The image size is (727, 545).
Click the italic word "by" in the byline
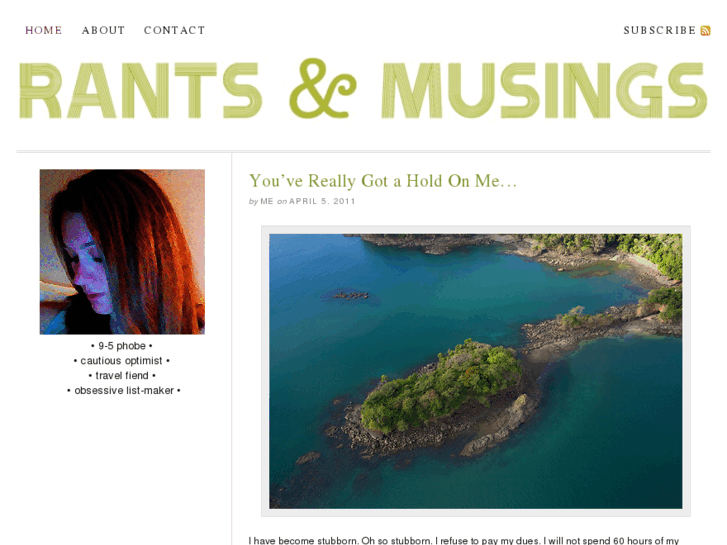click(x=254, y=202)
